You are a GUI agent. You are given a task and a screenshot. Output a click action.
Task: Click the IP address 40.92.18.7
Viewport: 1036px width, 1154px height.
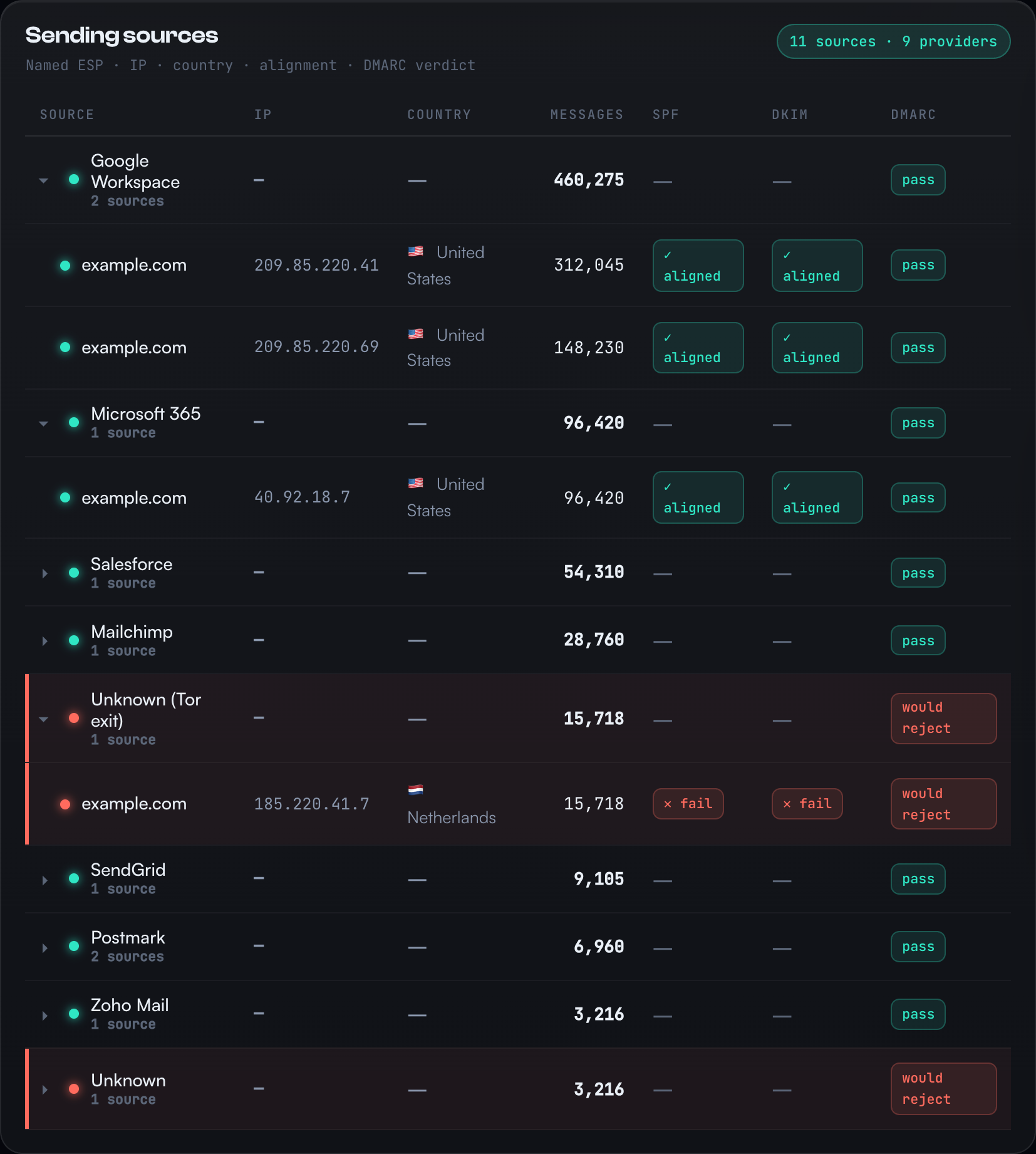pos(302,497)
